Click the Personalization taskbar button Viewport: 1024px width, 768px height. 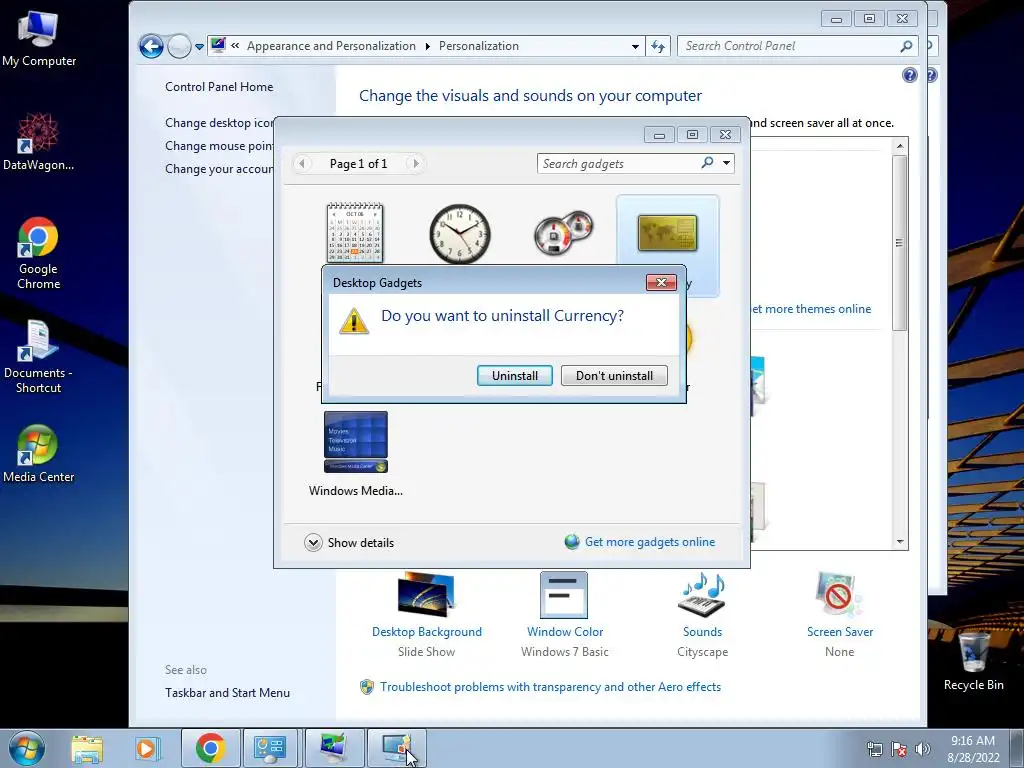click(334, 748)
